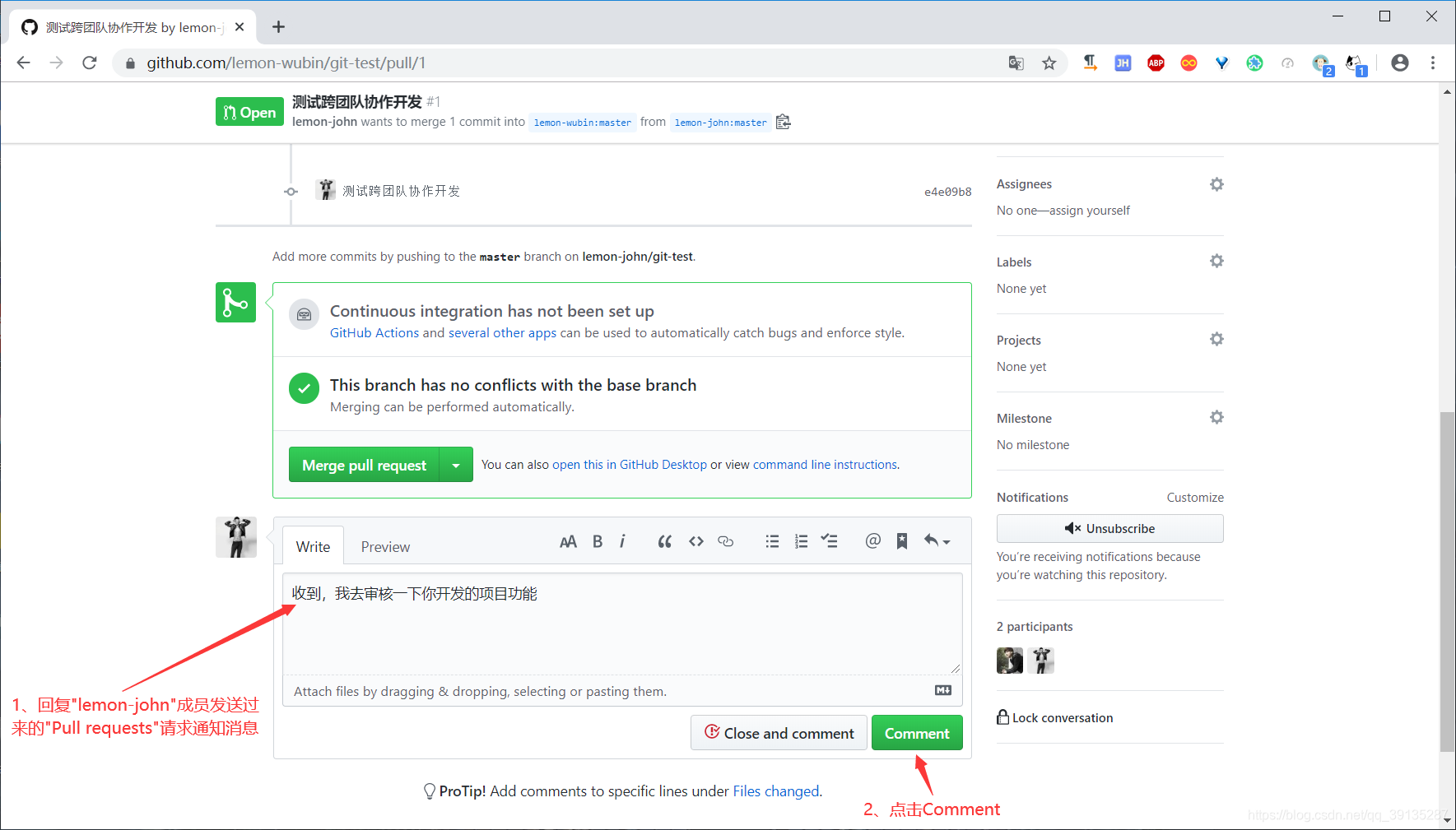Viewport: 1456px width, 830px height.
Task: Click the green Comment button
Action: [917, 733]
